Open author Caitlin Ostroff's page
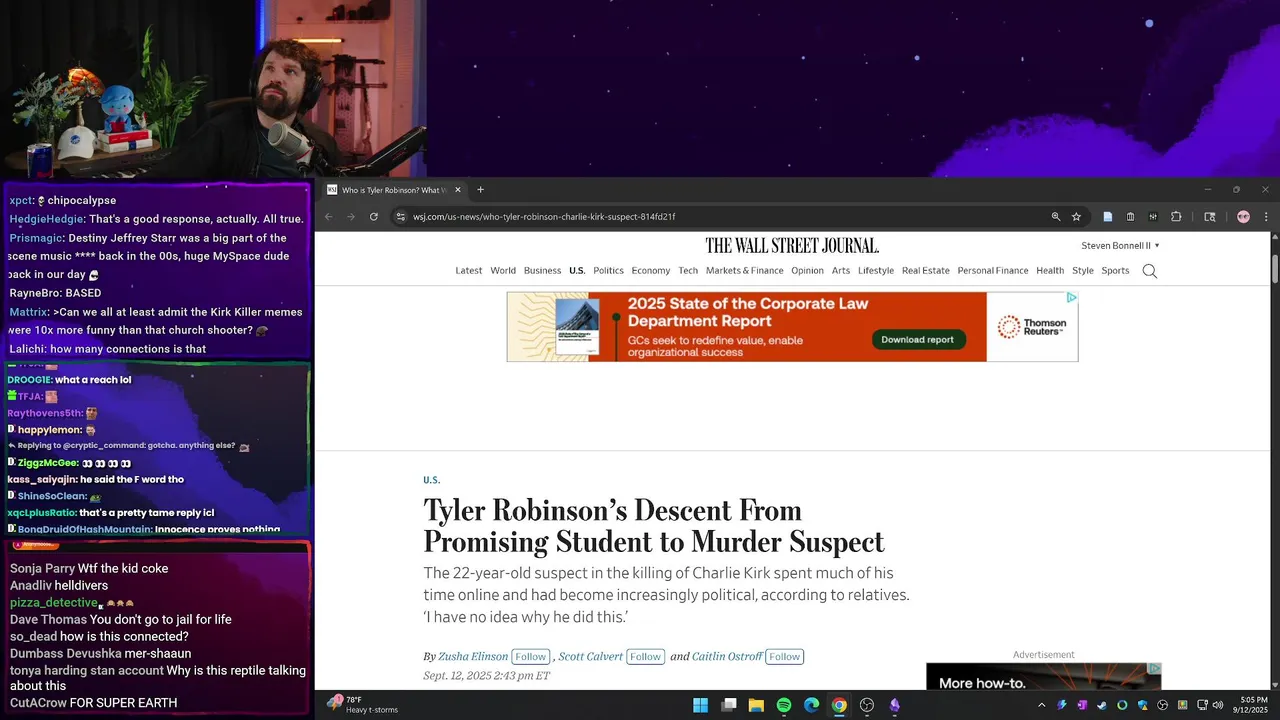This screenshot has width=1280, height=720. [727, 657]
